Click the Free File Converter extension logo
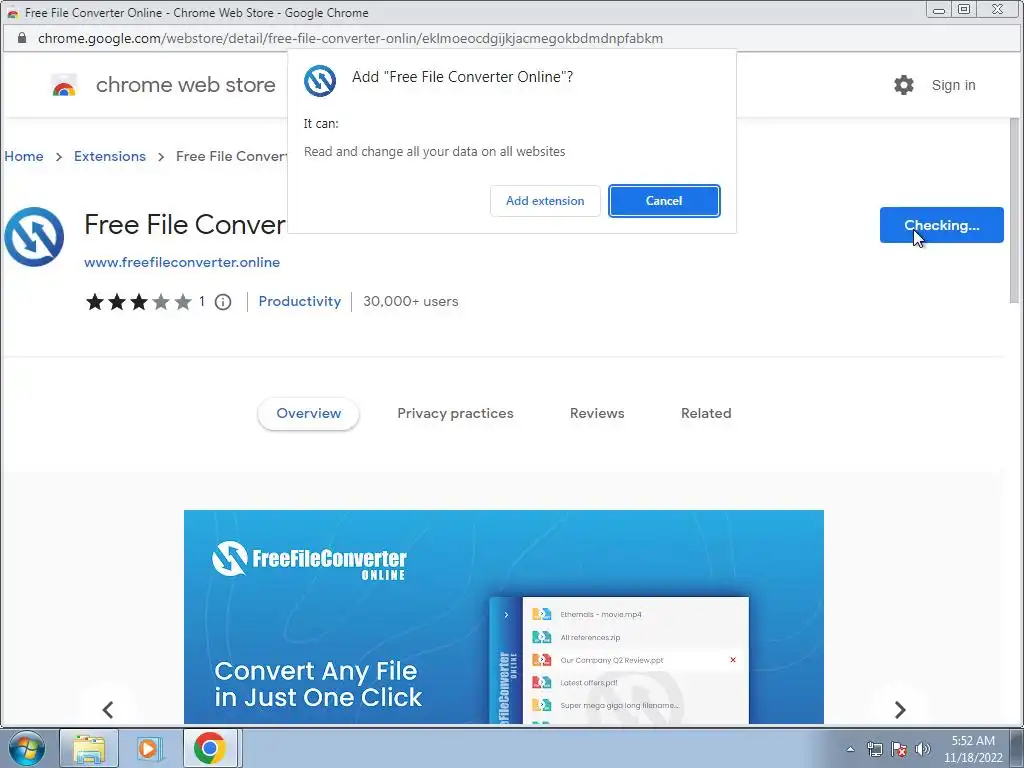The image size is (1024, 768). point(34,237)
